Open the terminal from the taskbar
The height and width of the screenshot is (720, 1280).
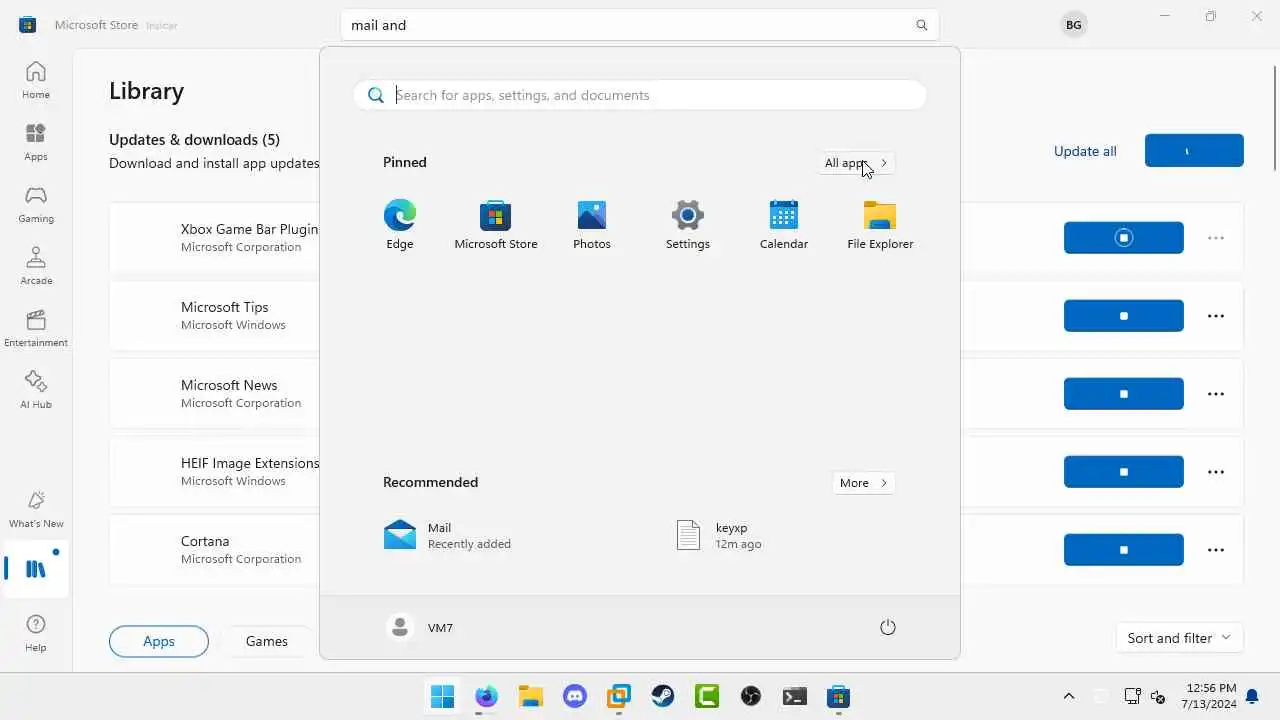click(795, 696)
